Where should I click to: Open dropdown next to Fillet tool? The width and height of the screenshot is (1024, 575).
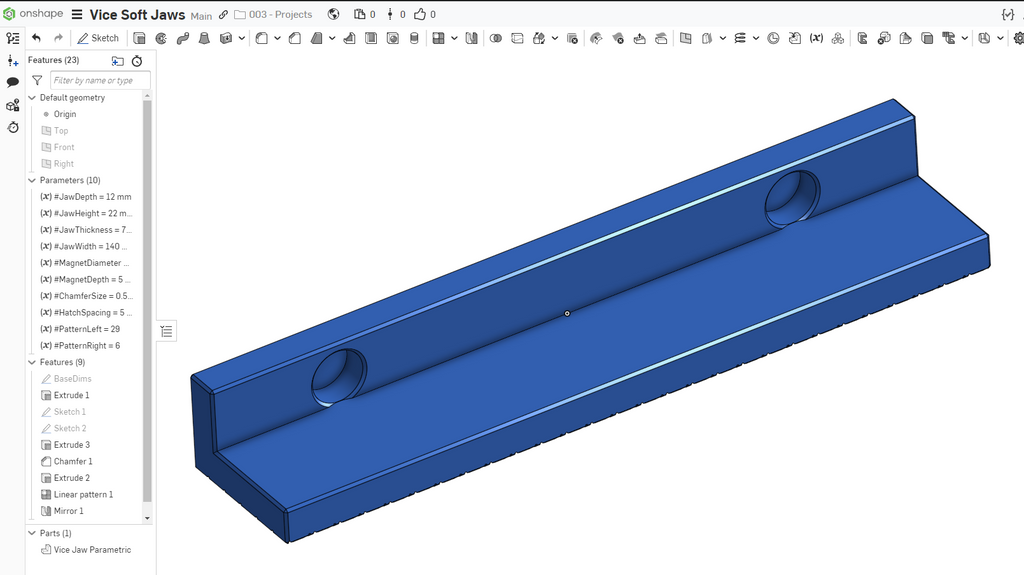tap(277, 39)
